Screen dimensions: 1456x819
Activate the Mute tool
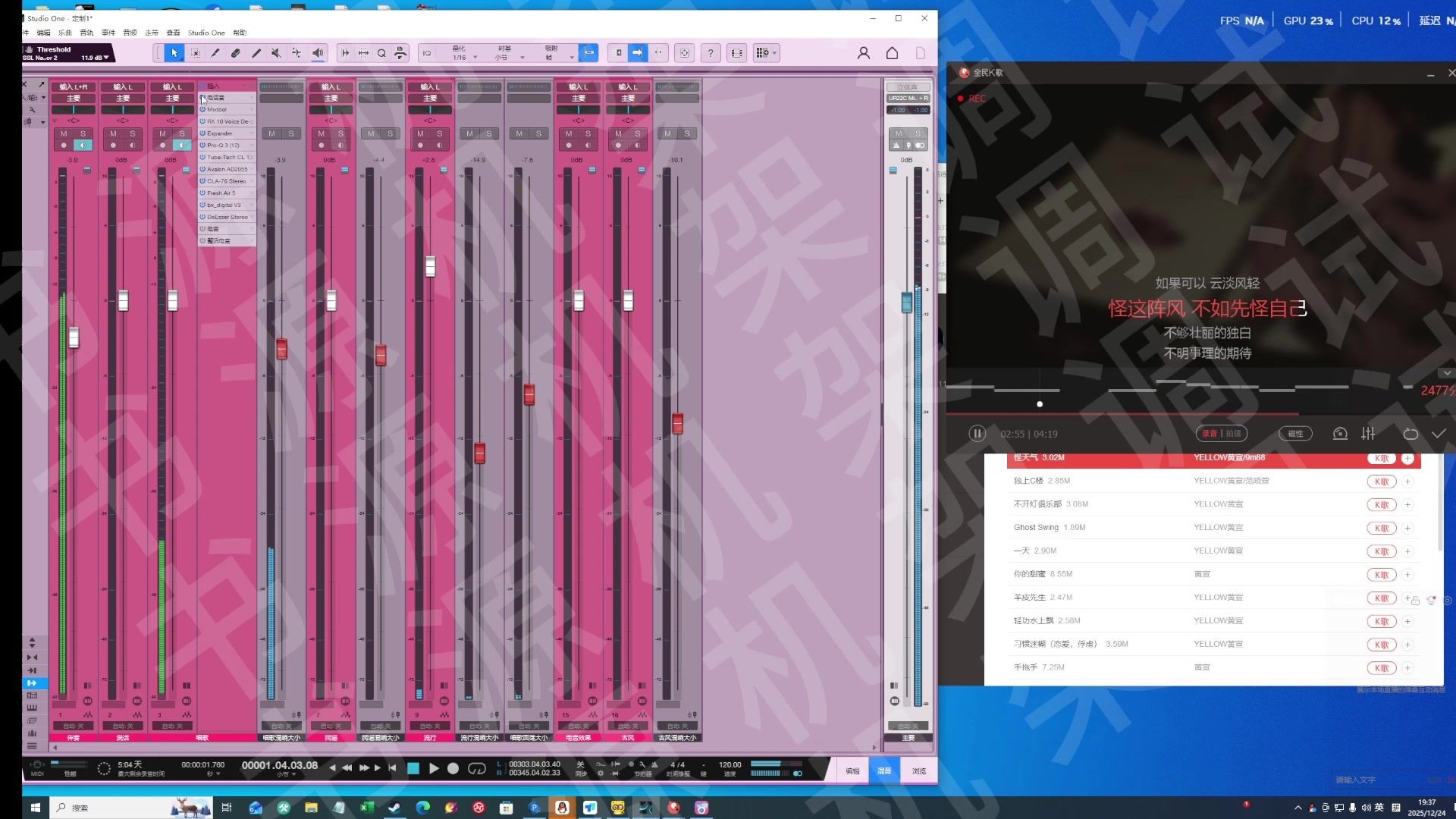point(276,53)
